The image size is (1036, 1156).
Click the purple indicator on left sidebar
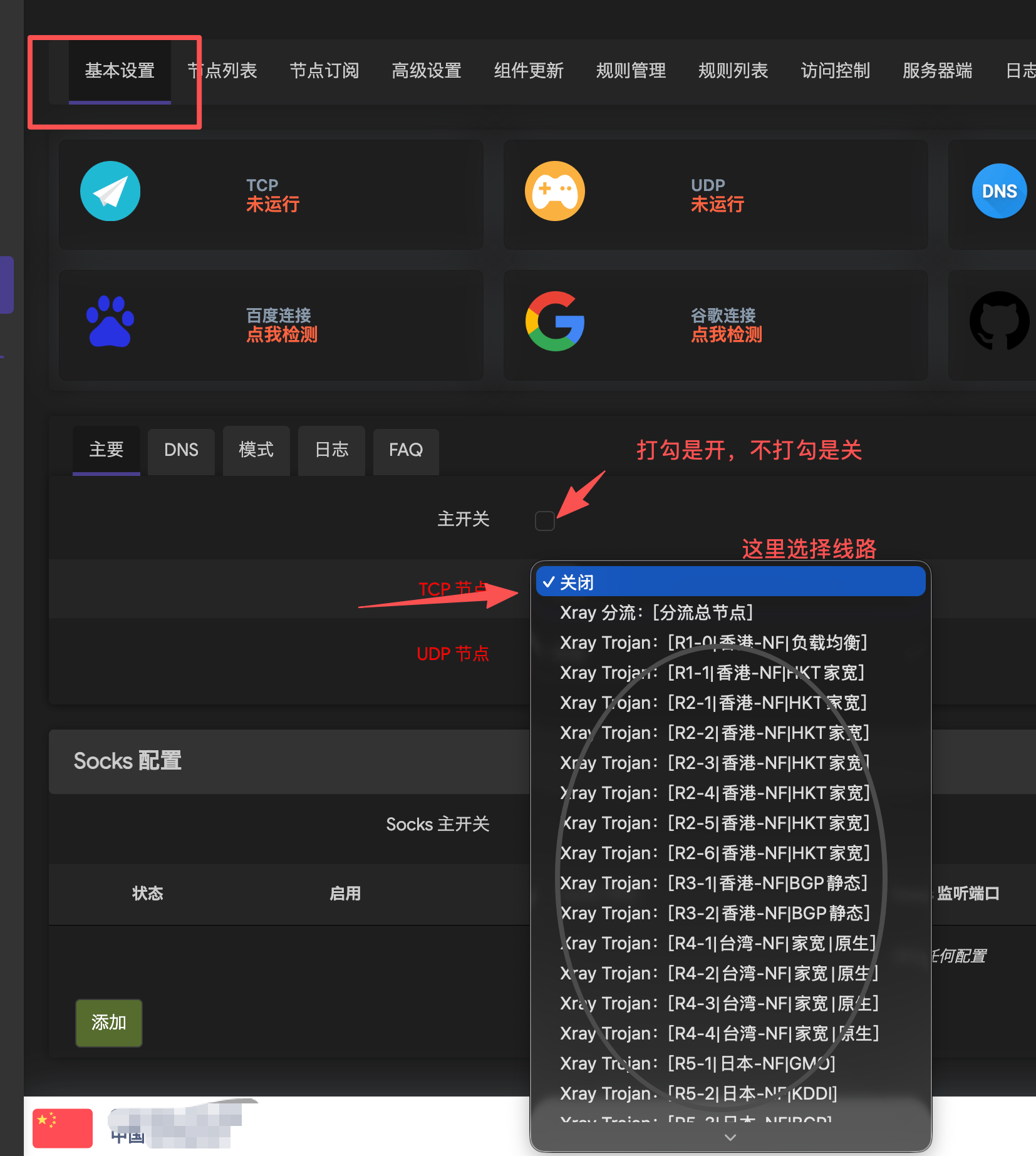[6, 285]
